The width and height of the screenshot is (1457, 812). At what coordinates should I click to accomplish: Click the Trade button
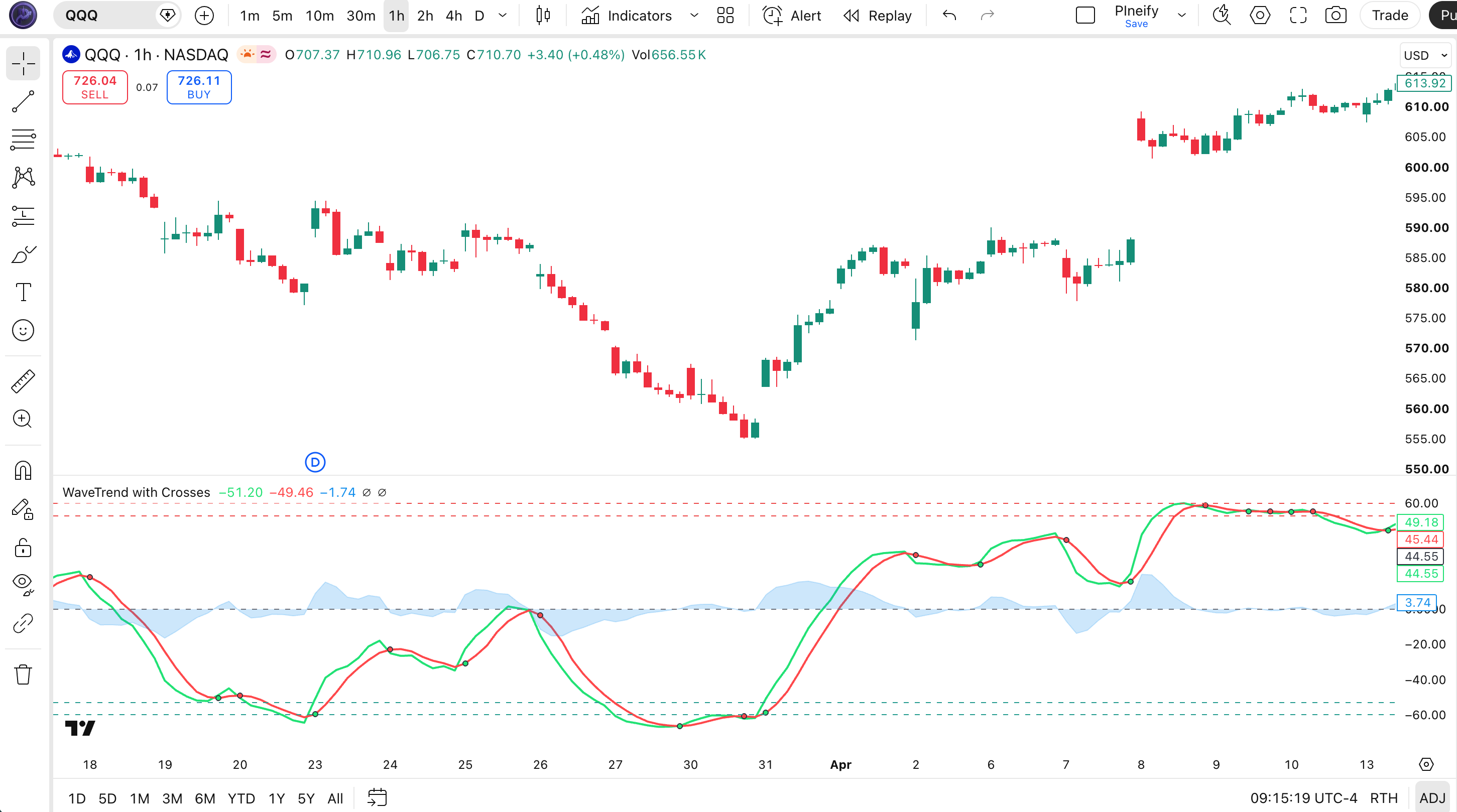1390,15
